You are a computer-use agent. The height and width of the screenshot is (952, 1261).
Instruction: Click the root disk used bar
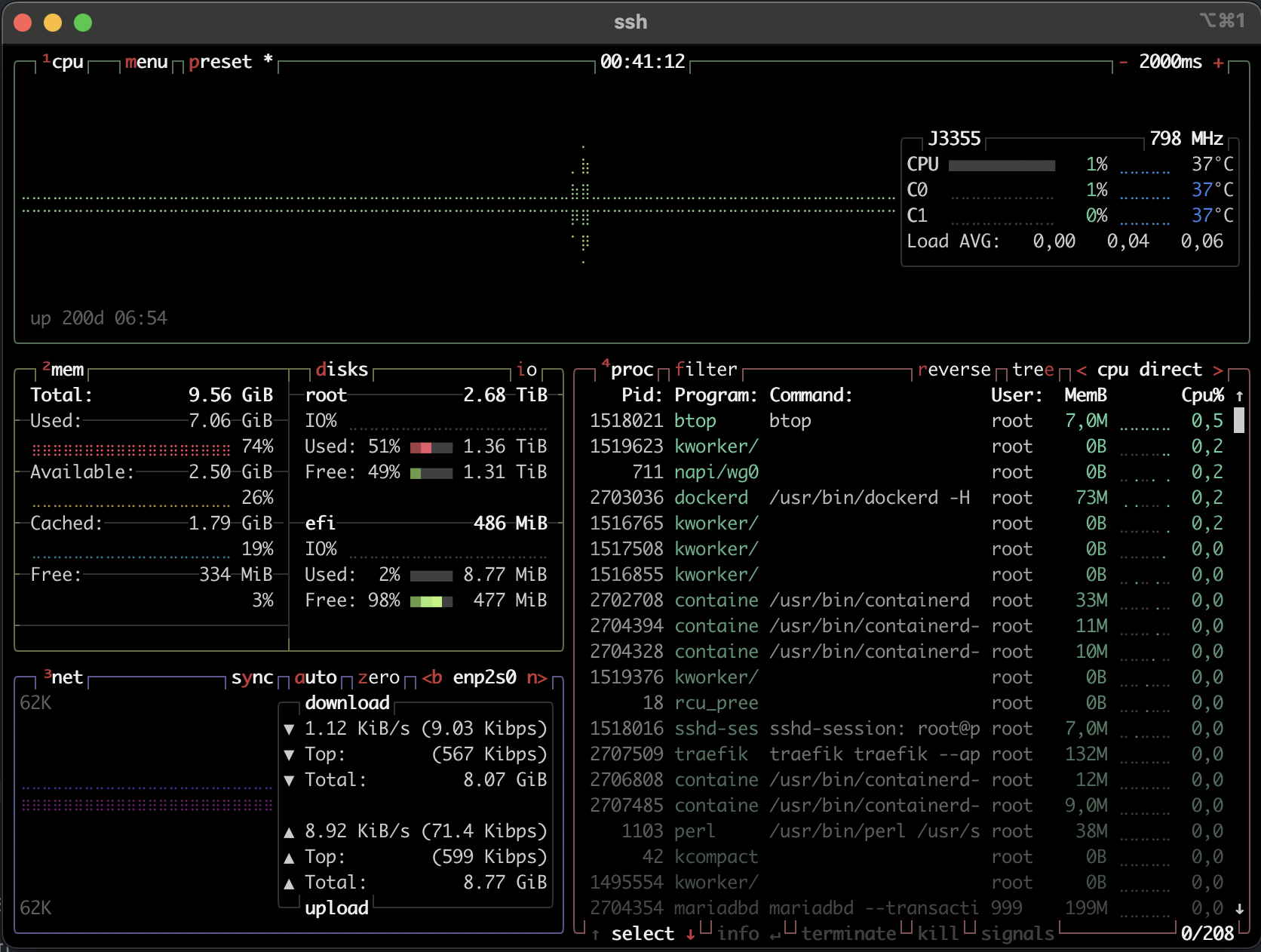tap(431, 447)
